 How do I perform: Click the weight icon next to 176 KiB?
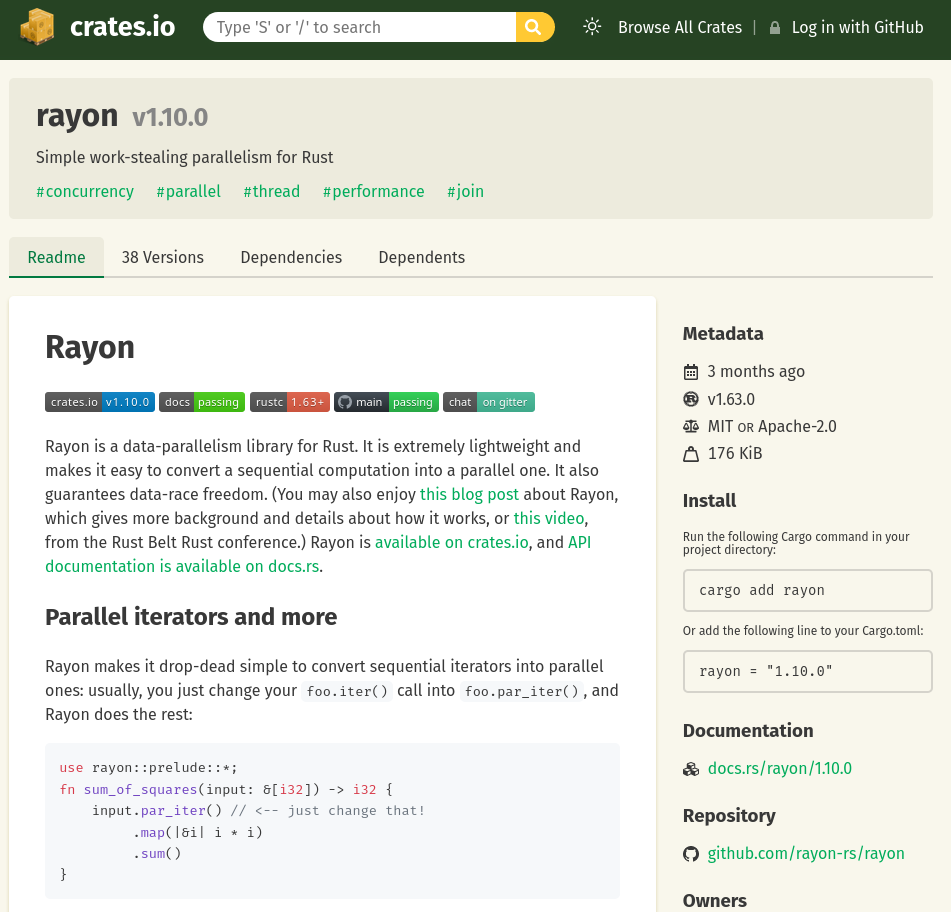click(x=691, y=454)
